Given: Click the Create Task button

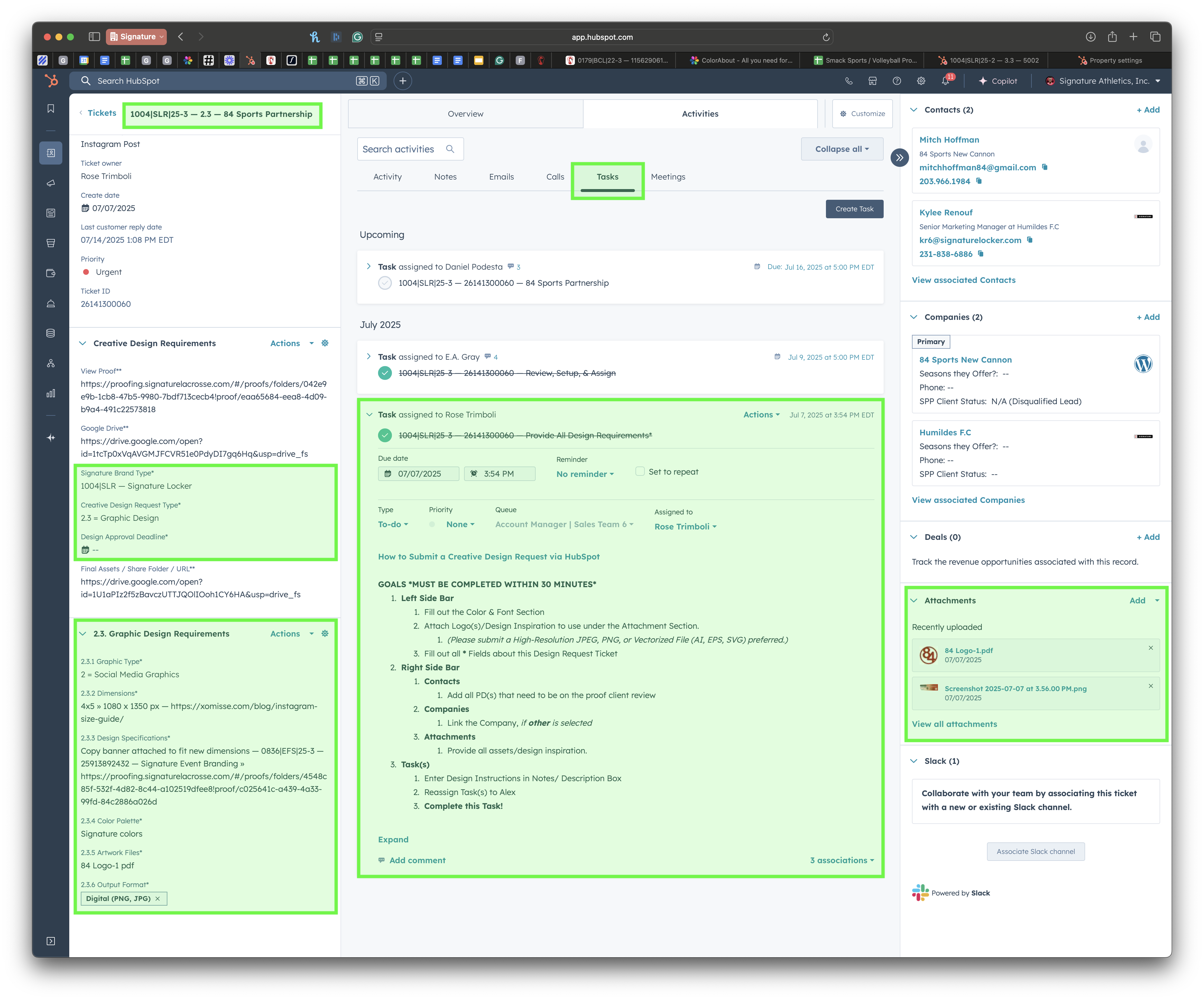Looking at the screenshot, I should 854,209.
